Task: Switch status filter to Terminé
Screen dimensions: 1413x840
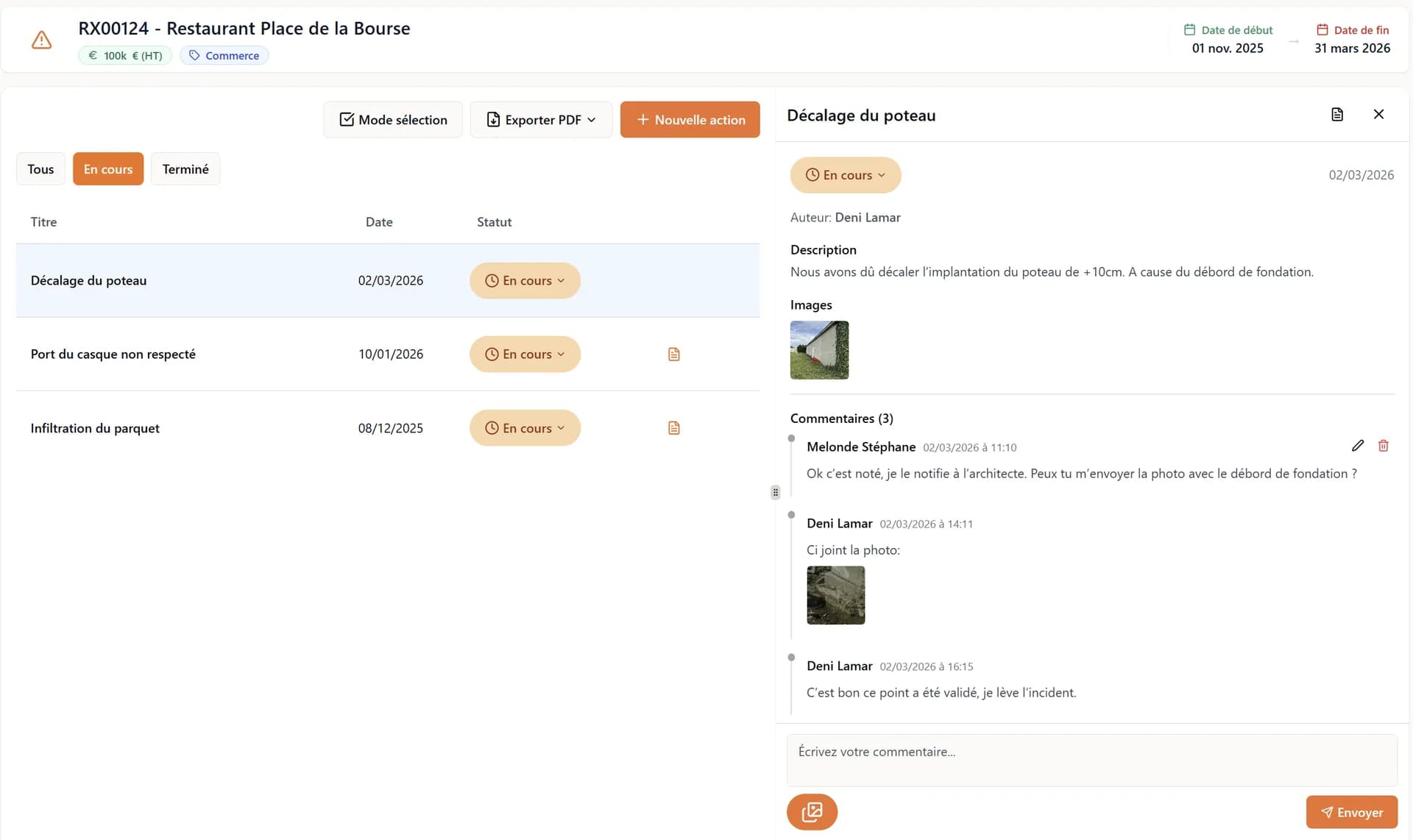Action: (x=185, y=168)
